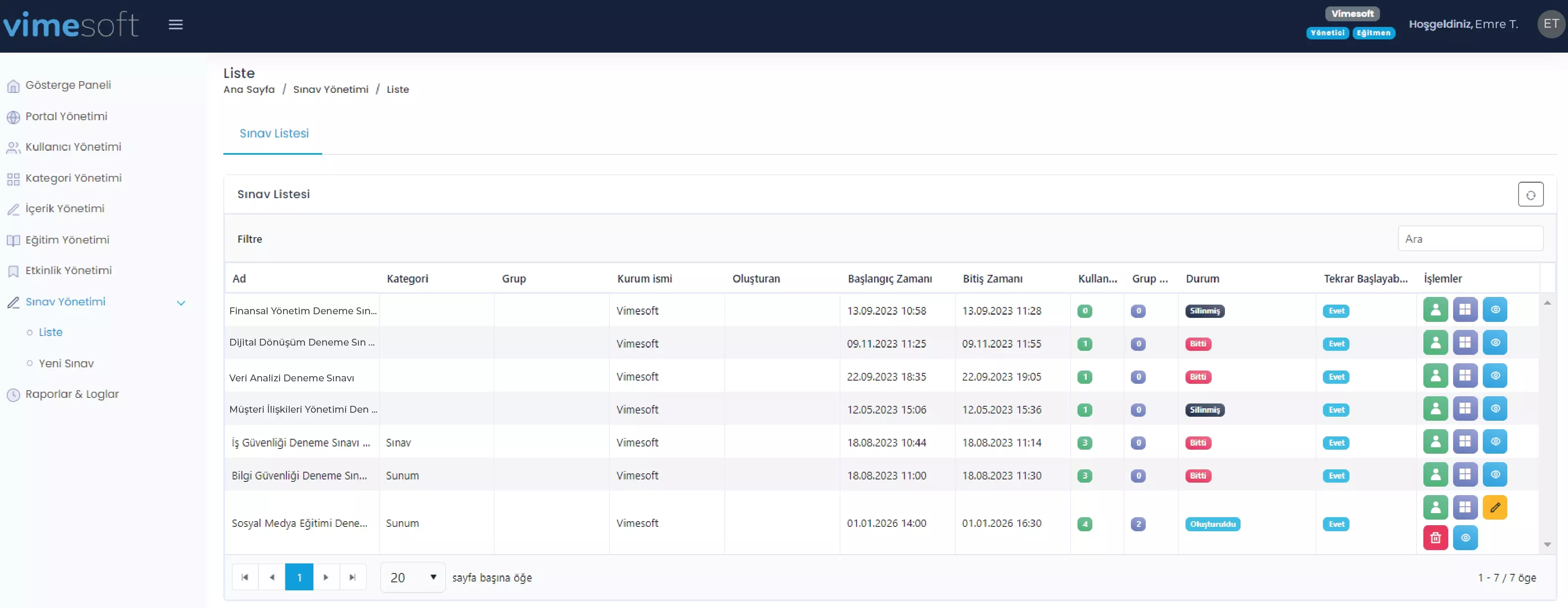View İş Güvenliği exam details
1568x608 pixels.
click(1495, 441)
